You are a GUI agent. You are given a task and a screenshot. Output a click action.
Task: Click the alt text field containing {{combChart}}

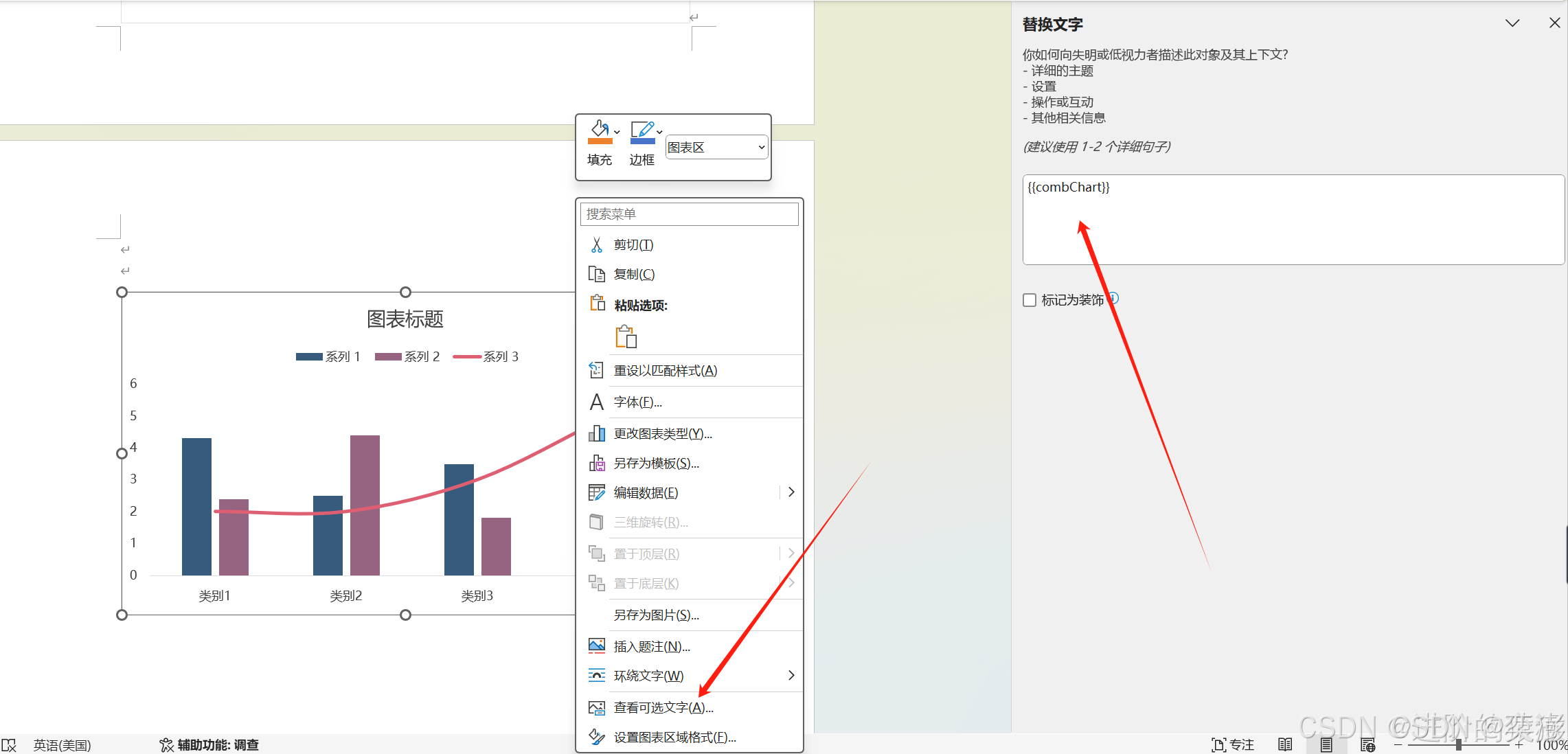pyautogui.click(x=1291, y=220)
